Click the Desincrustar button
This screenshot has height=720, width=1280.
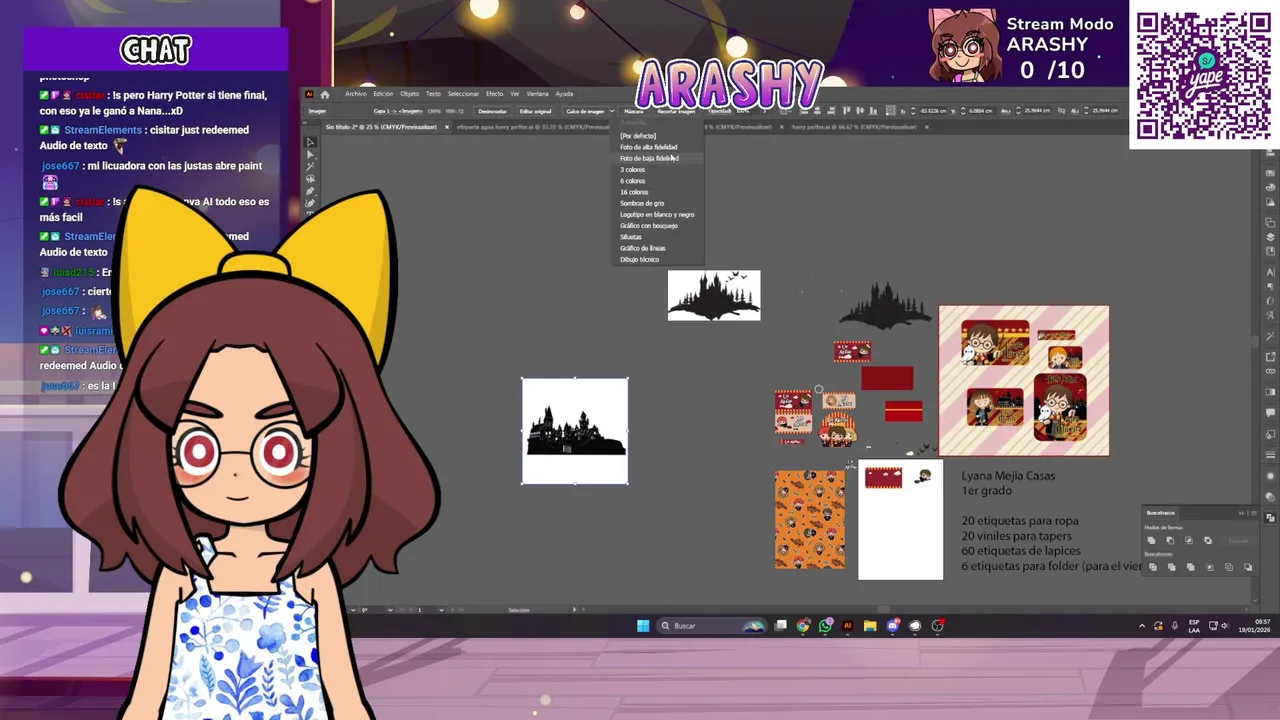pyautogui.click(x=492, y=111)
